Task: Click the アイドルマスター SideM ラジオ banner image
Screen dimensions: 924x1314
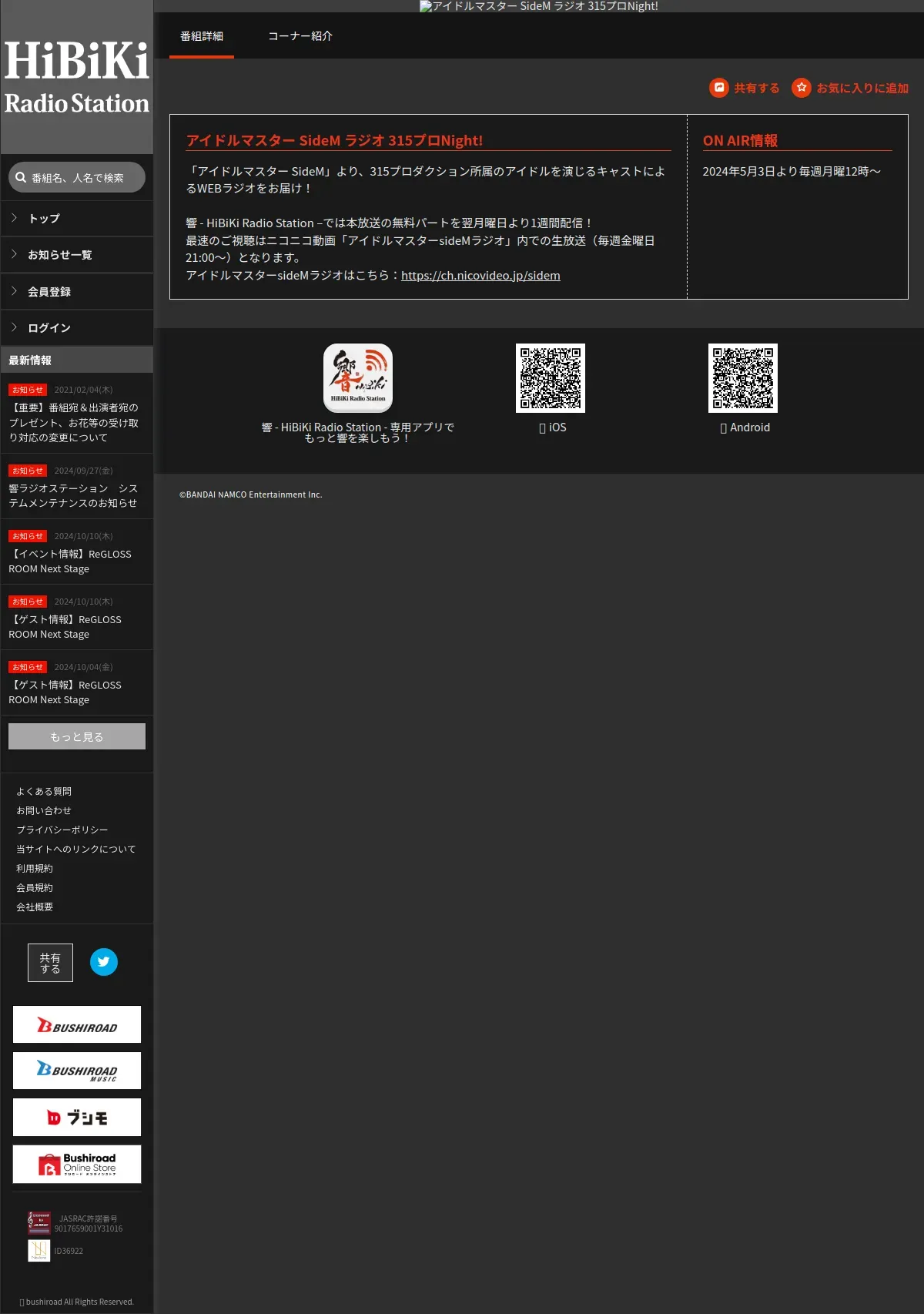Action: [539, 6]
